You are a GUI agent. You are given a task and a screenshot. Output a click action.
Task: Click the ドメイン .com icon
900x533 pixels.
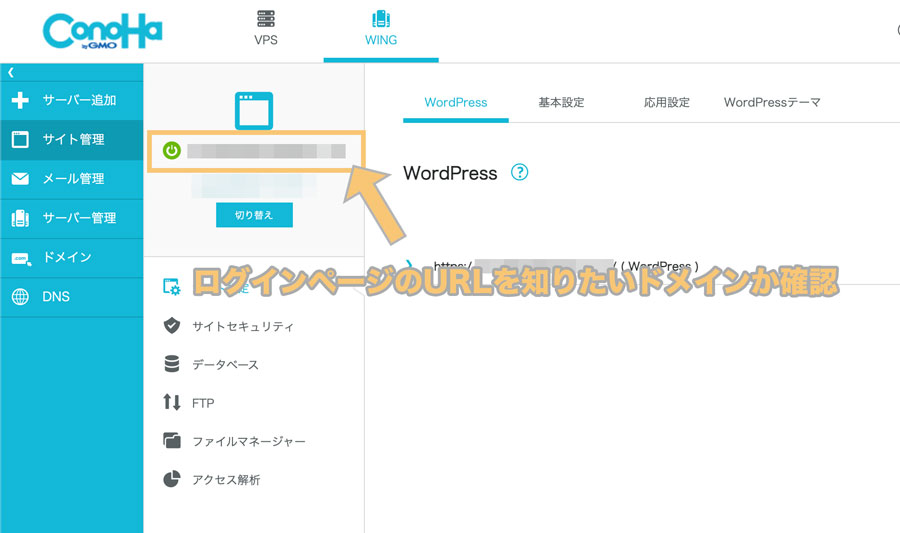point(20,258)
